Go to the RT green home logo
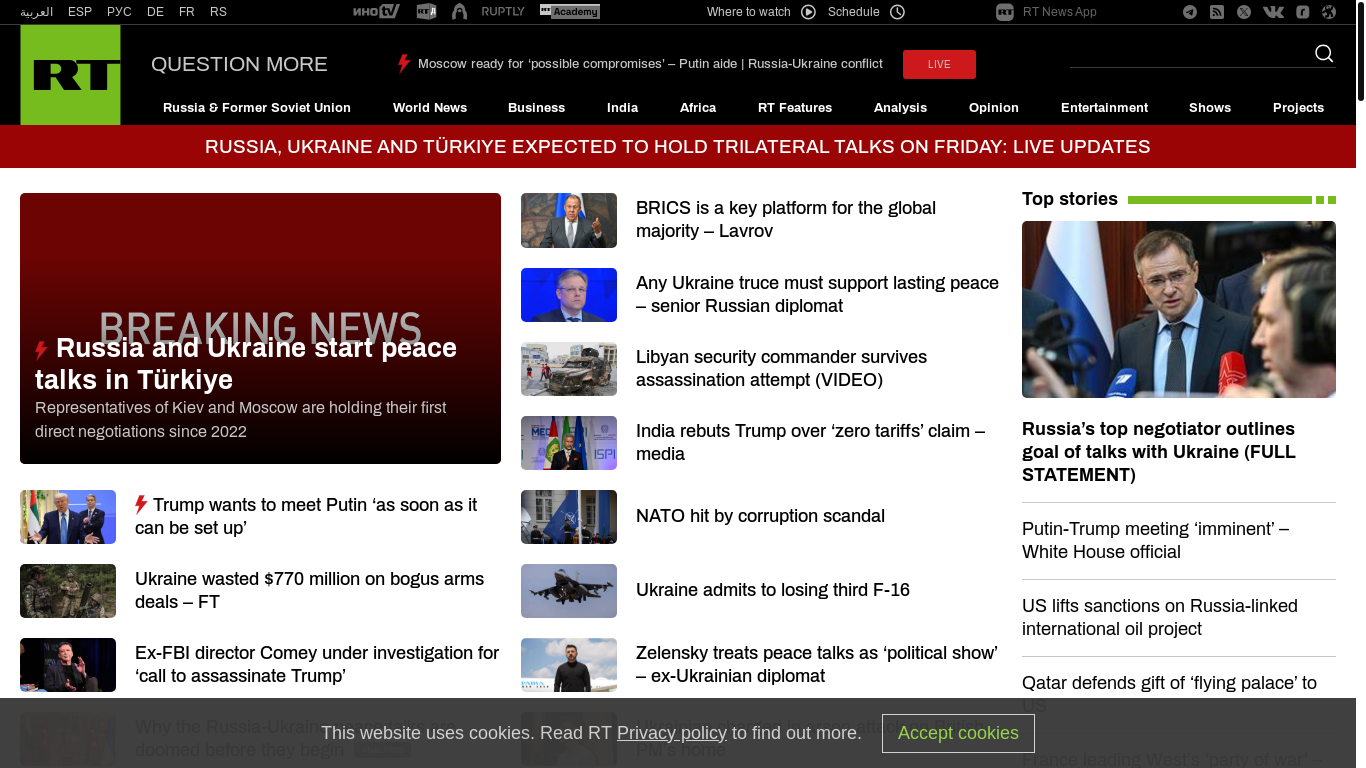 (70, 75)
